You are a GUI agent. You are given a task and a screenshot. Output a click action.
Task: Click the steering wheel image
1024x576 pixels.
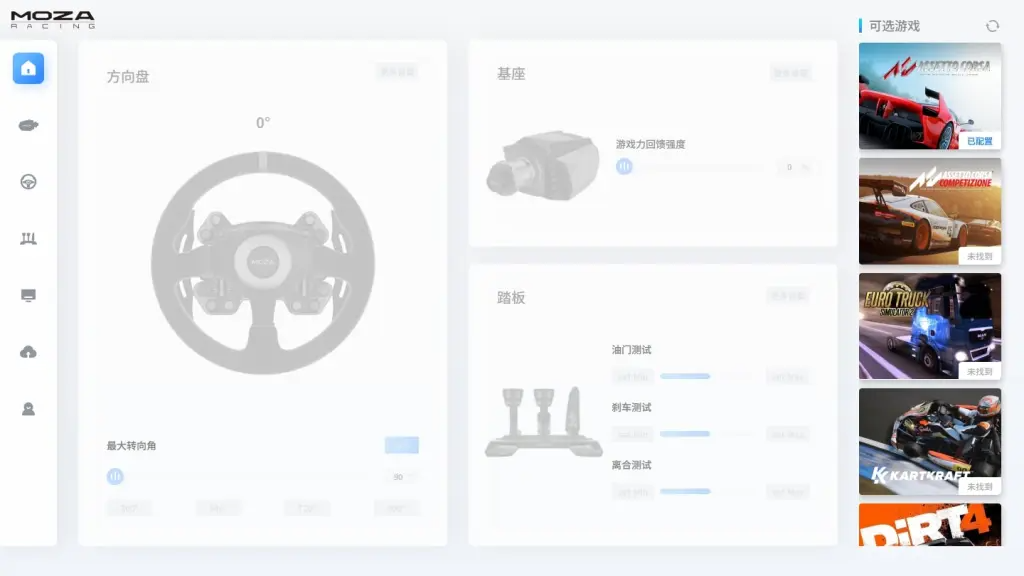tap(263, 263)
